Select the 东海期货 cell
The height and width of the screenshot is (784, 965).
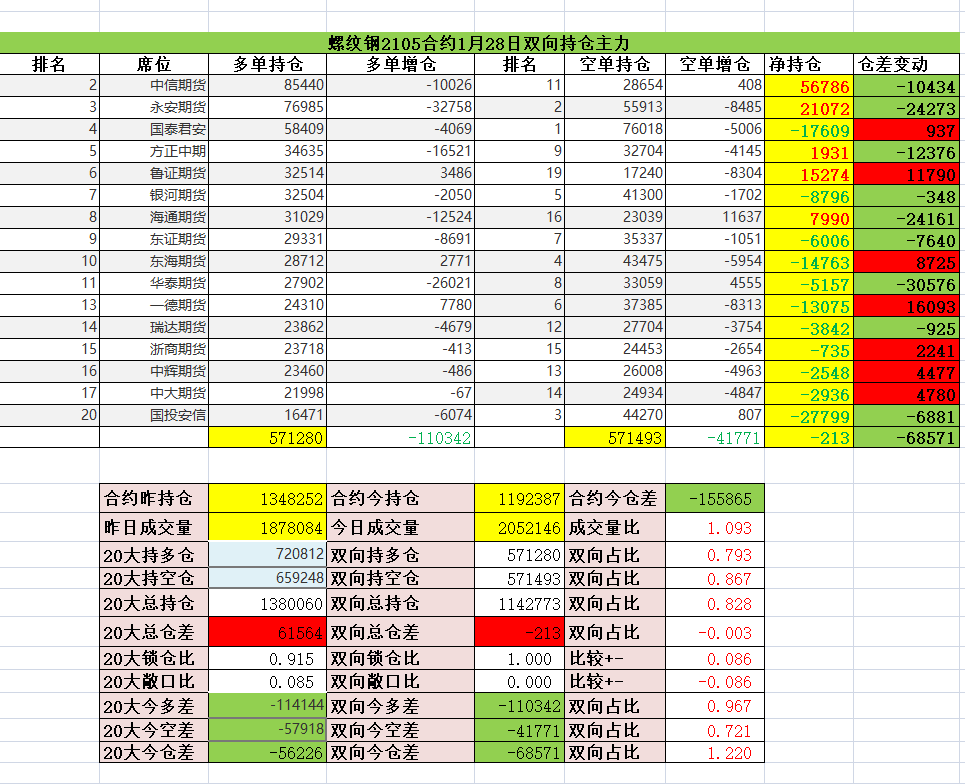coord(154,262)
